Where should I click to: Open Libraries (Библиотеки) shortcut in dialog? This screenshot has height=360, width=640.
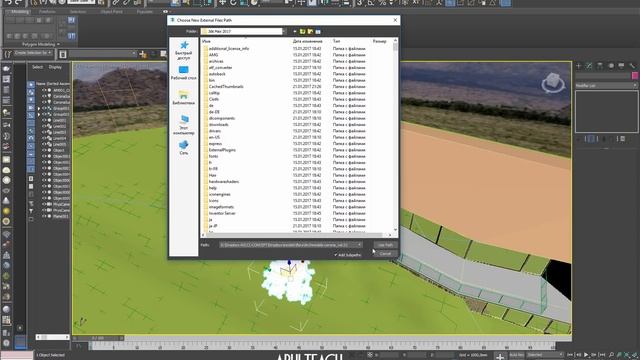pyautogui.click(x=184, y=97)
